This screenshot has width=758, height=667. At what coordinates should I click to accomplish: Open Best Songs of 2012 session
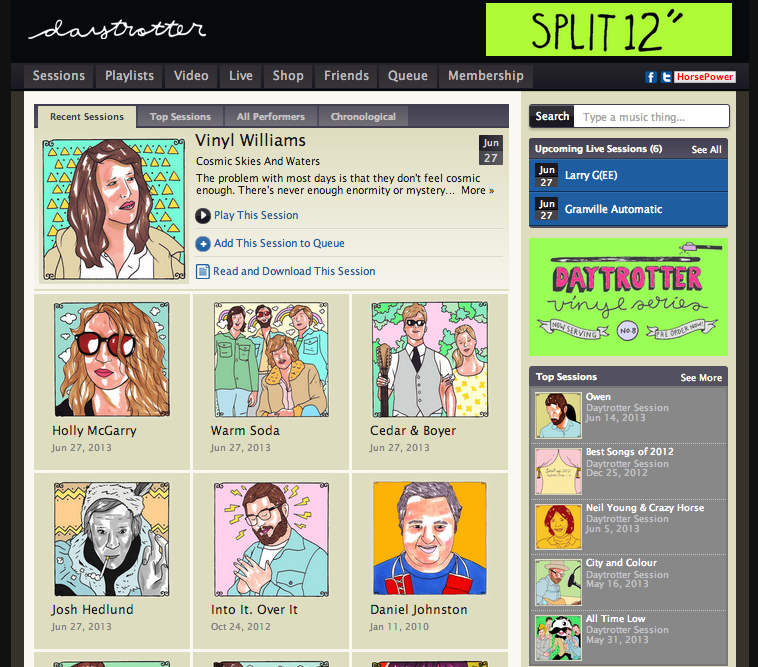629,452
